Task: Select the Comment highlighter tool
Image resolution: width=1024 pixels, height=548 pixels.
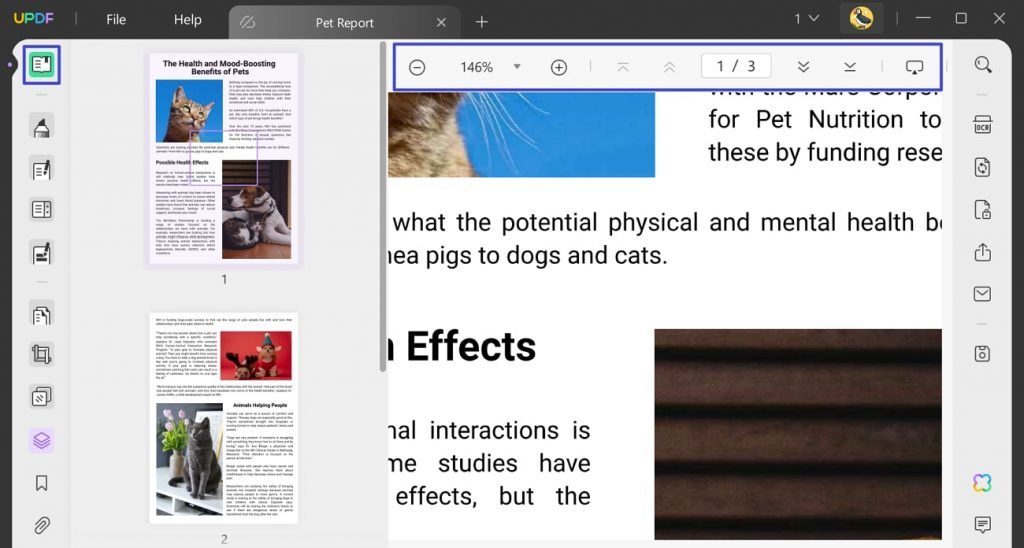Action: (41, 127)
